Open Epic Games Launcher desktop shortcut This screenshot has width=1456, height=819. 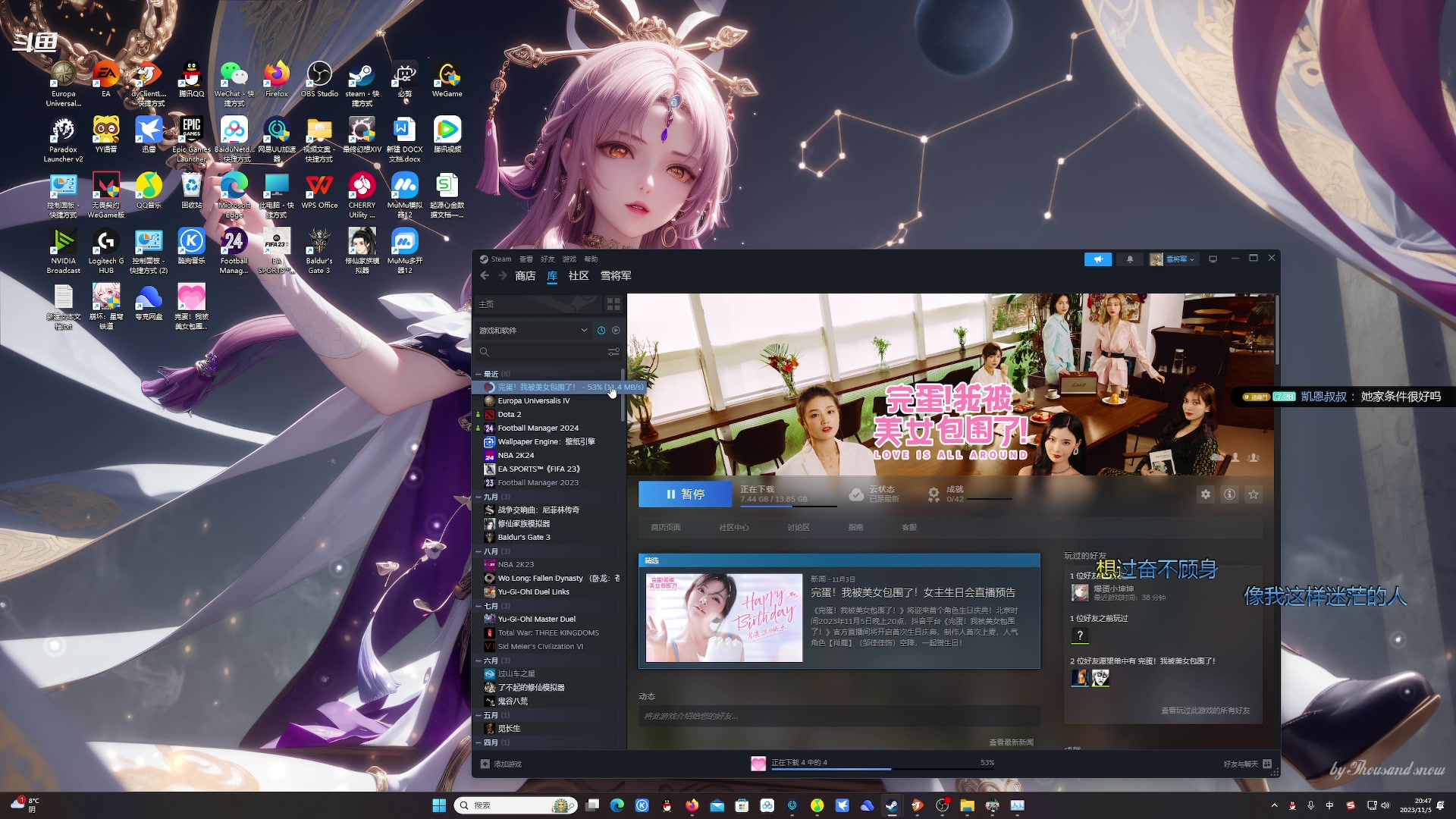click(x=192, y=140)
